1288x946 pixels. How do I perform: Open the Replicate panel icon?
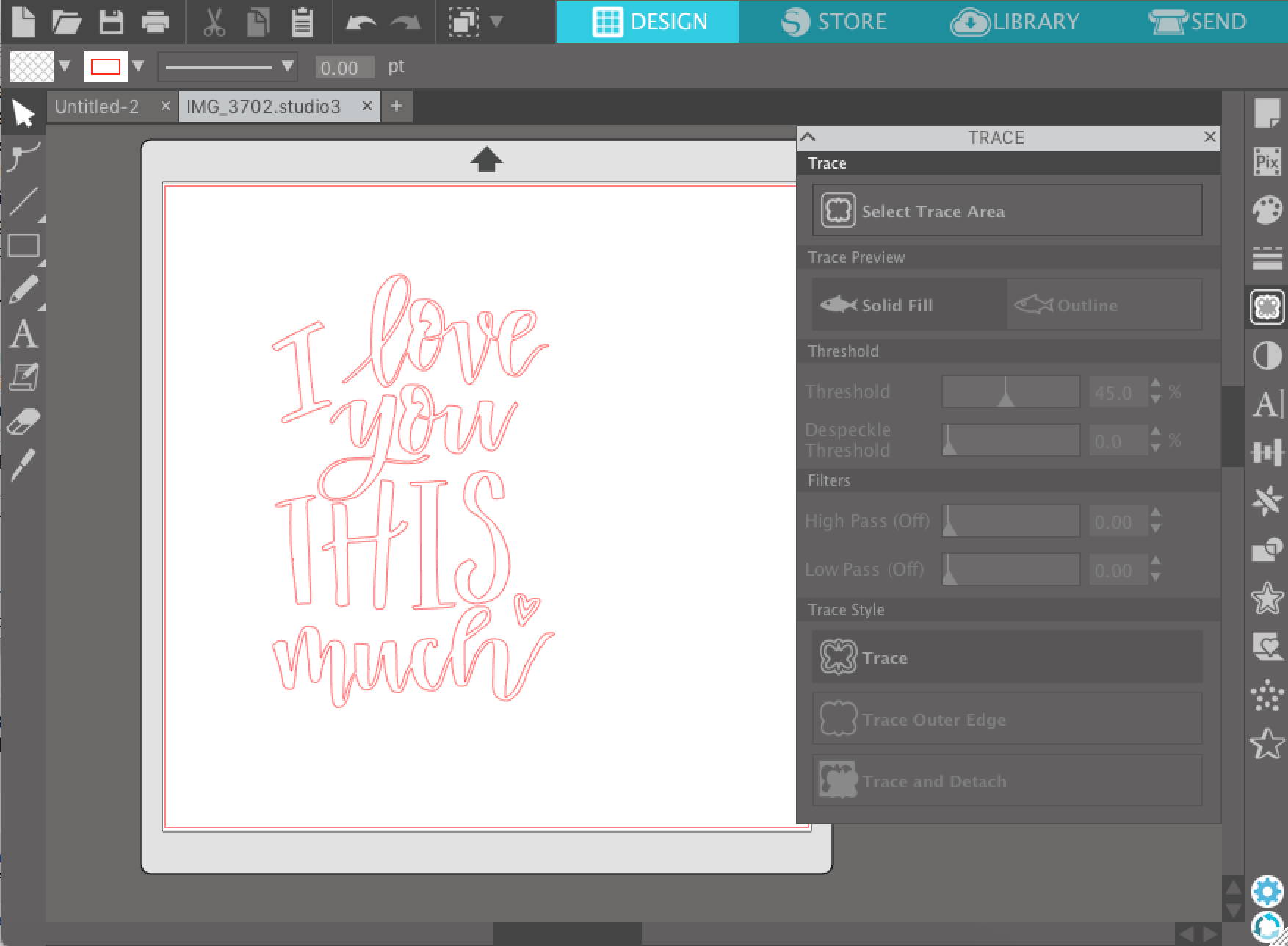1267,501
